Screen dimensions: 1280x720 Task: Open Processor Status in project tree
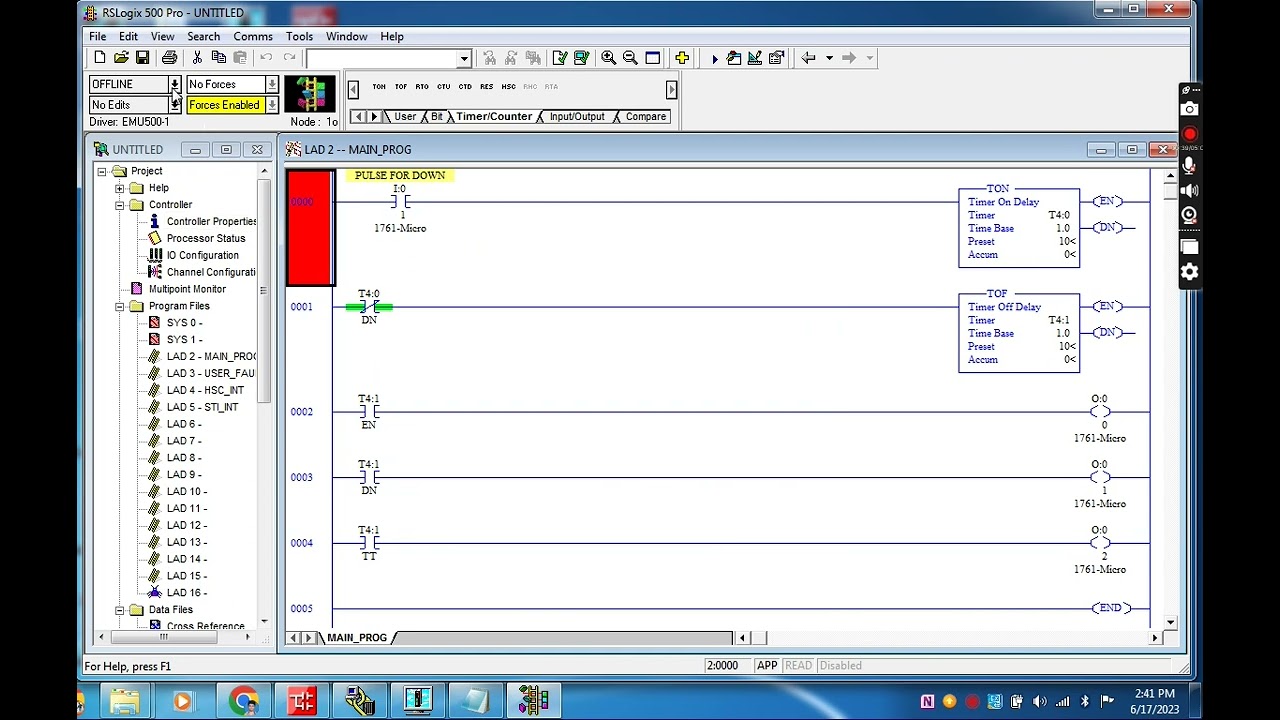[x=197, y=239]
